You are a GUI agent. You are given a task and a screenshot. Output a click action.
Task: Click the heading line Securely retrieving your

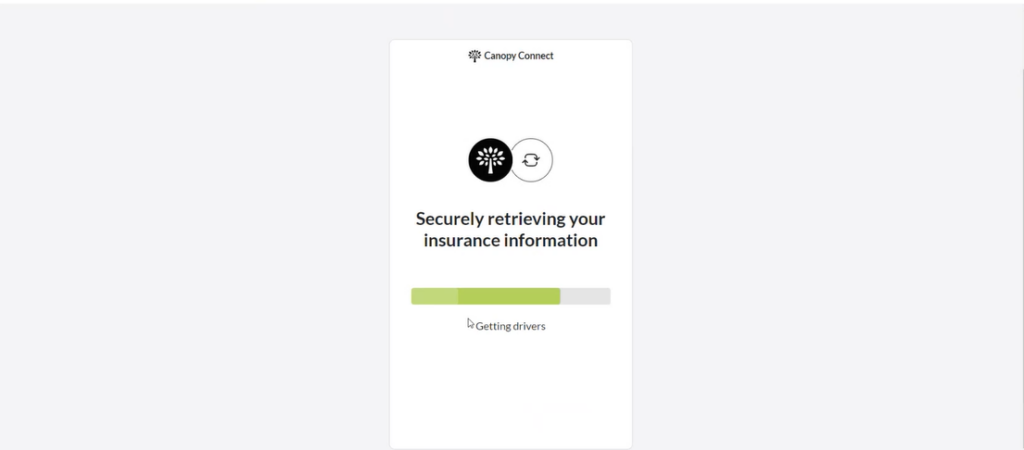tap(511, 218)
